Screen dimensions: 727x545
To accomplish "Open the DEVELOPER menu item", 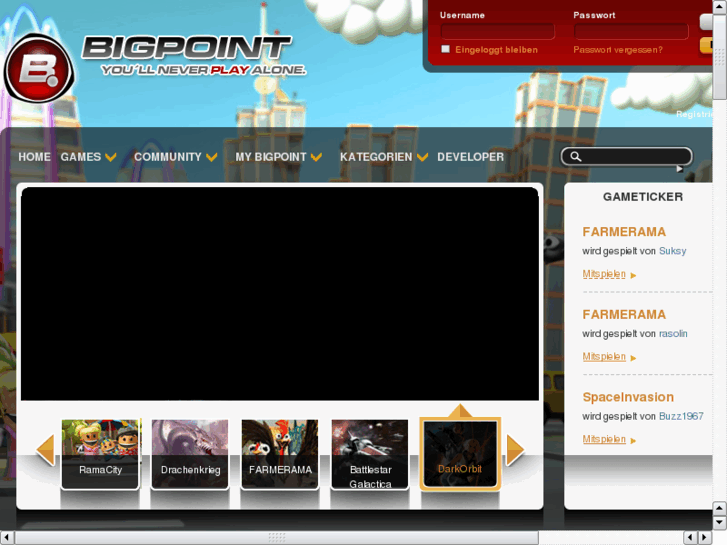I will click(x=471, y=157).
